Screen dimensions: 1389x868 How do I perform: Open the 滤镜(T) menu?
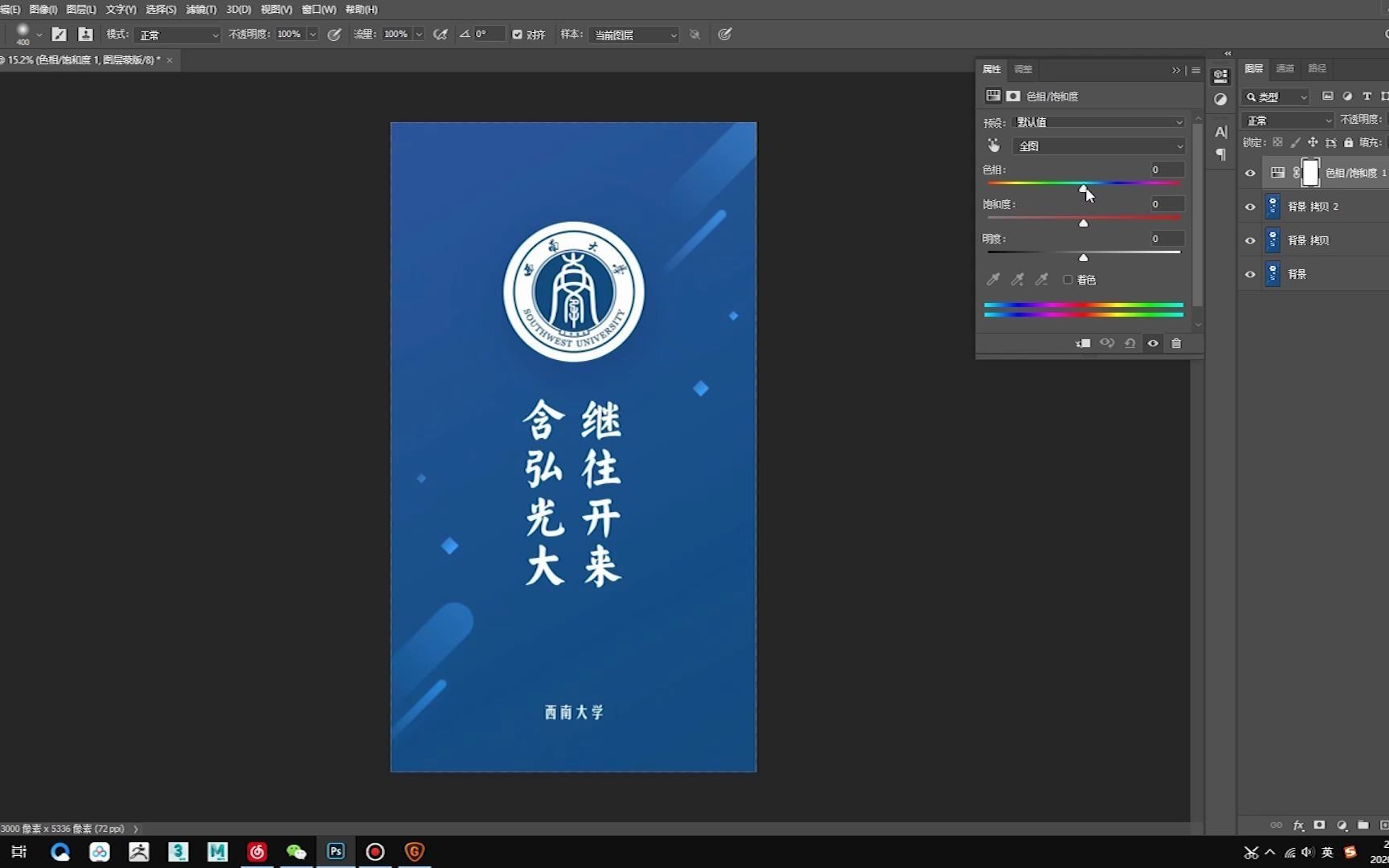[x=201, y=10]
